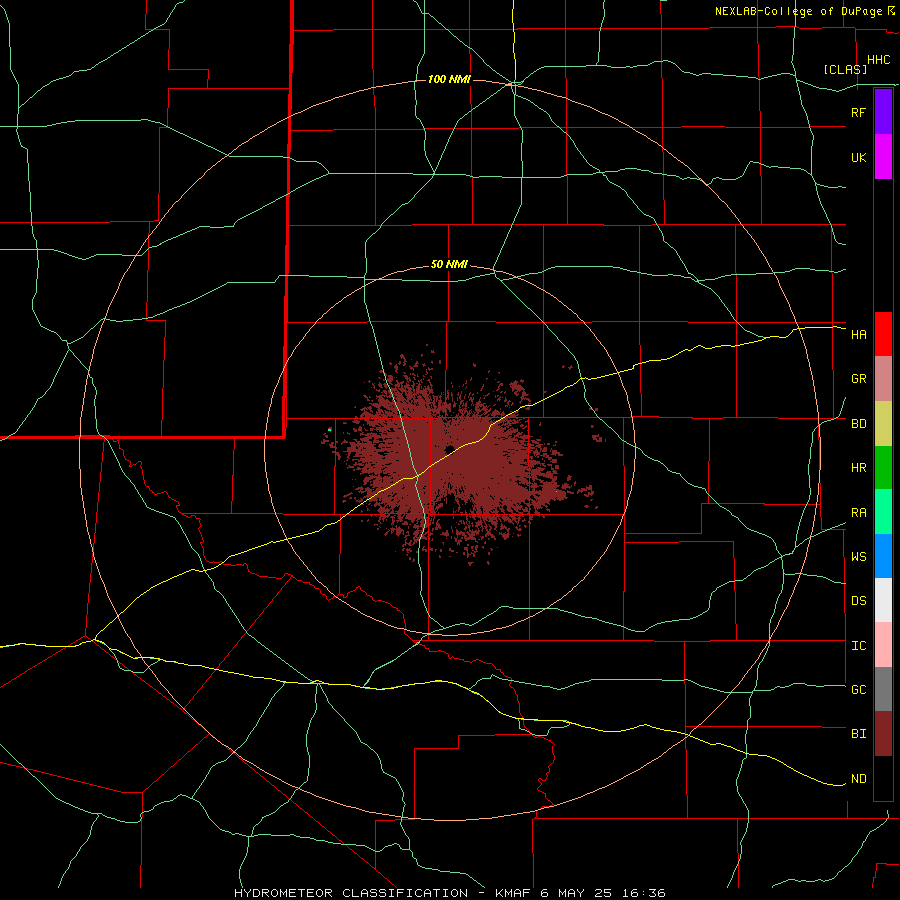Click the UK legend label
900x900 pixels.
(x=859, y=157)
